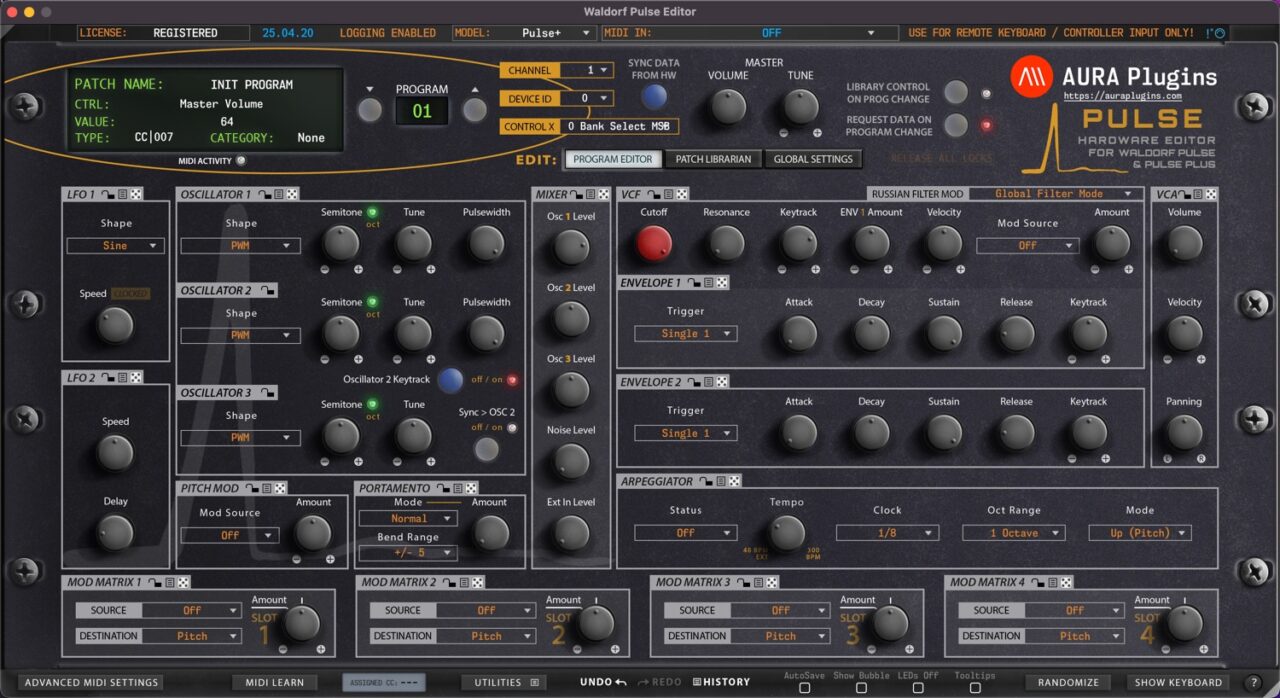
Task: Open the LFO 1 Shape Sine dropdown
Action: (x=116, y=245)
